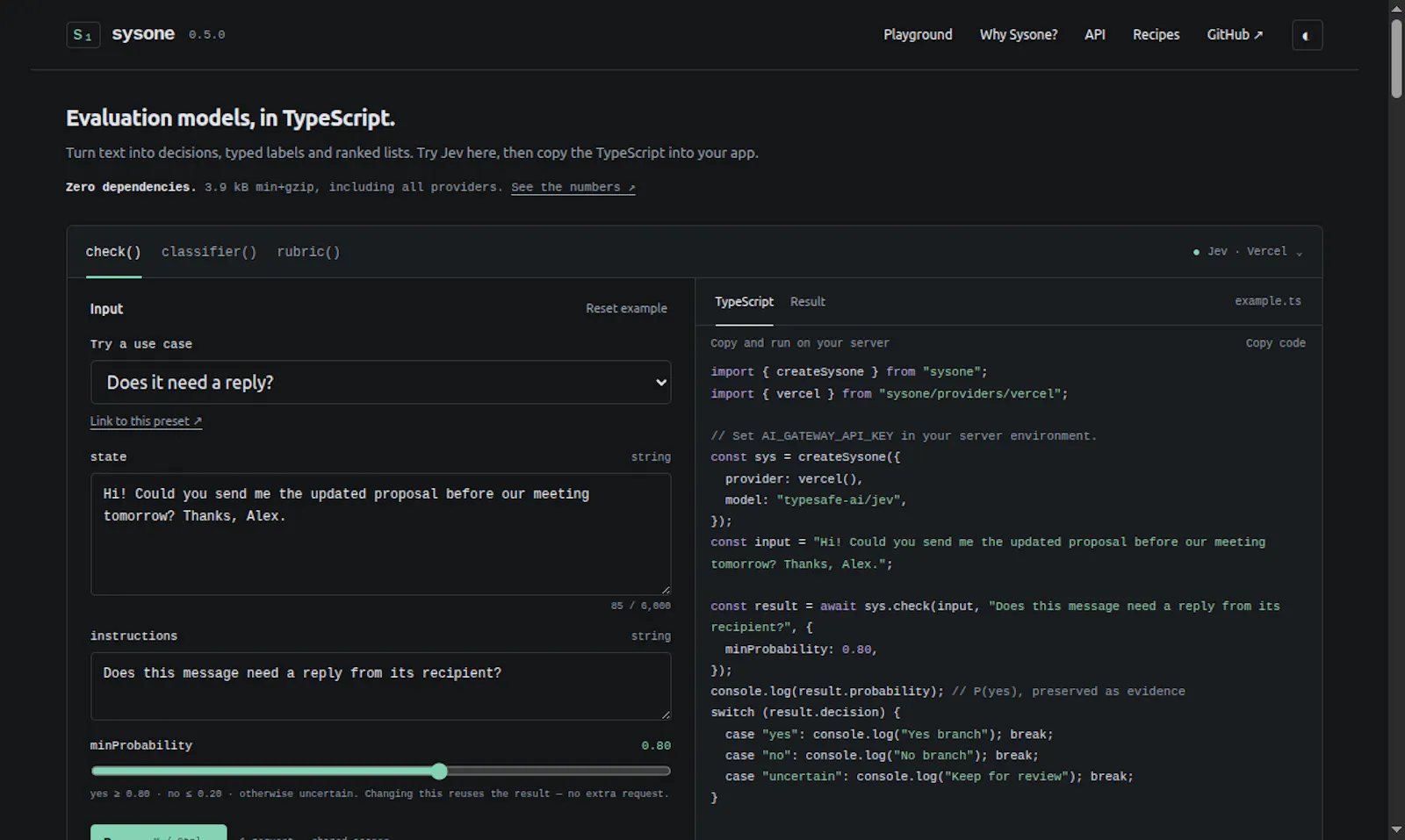Click the page vertical scrollbar
This screenshot has height=840, width=1405.
click(1396, 58)
